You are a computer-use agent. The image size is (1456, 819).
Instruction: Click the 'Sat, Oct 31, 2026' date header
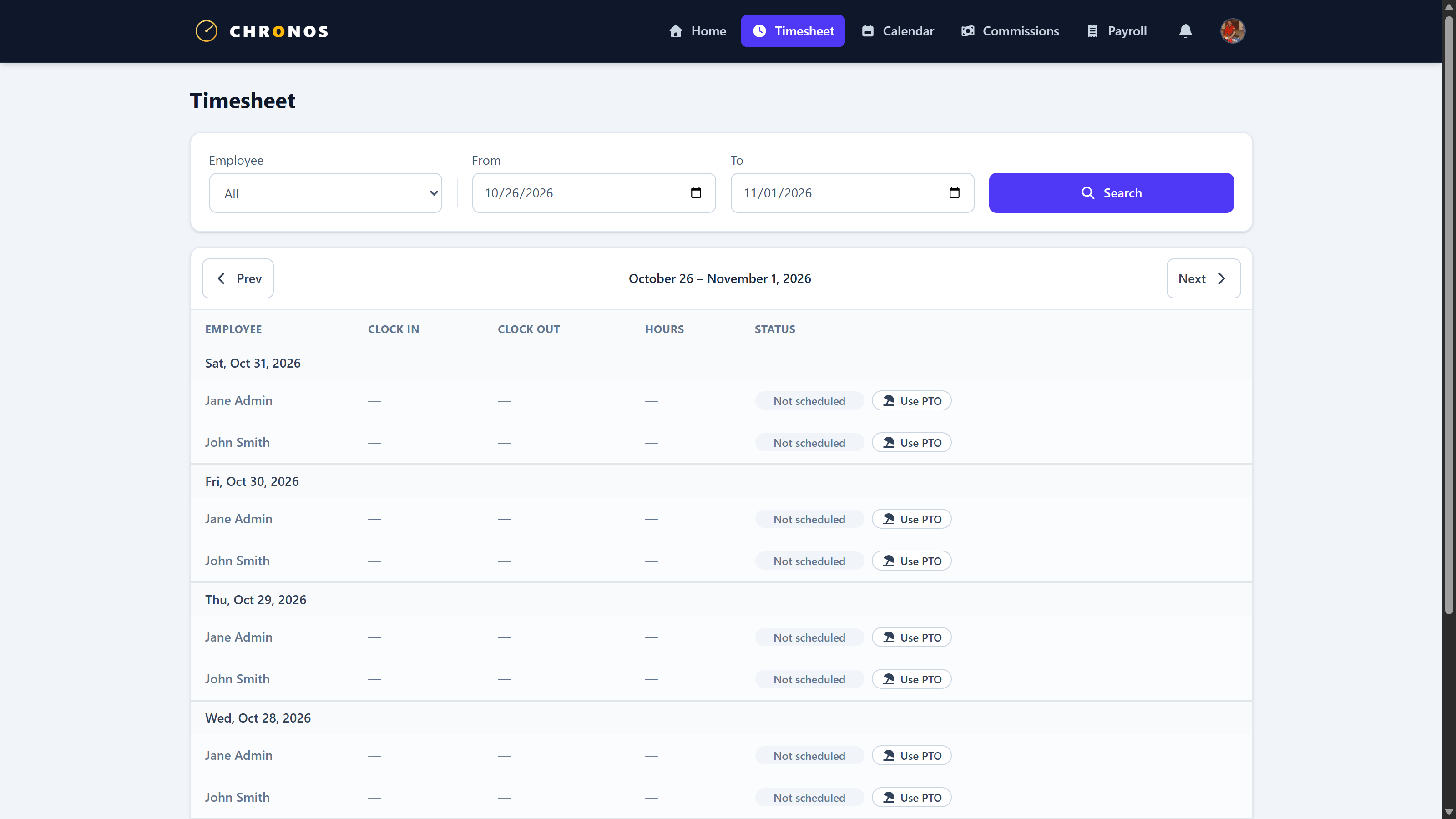253,364
